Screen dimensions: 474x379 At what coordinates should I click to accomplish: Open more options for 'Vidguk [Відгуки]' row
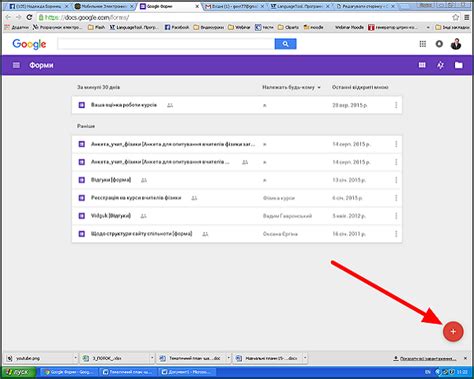tap(396, 216)
